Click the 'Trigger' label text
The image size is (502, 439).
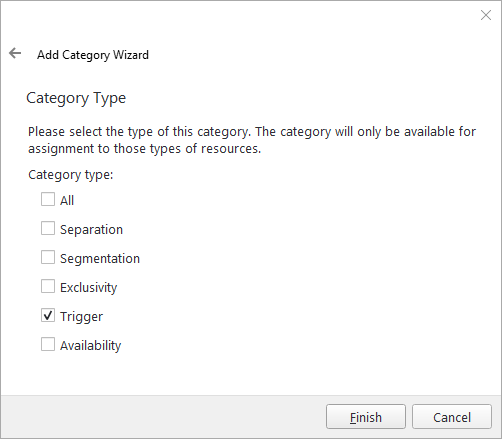point(81,317)
